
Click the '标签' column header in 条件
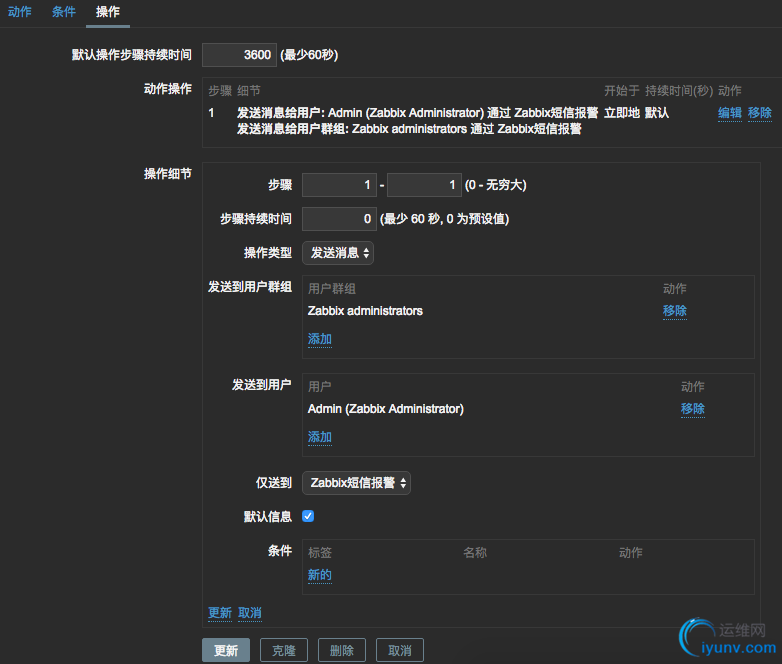click(x=320, y=553)
